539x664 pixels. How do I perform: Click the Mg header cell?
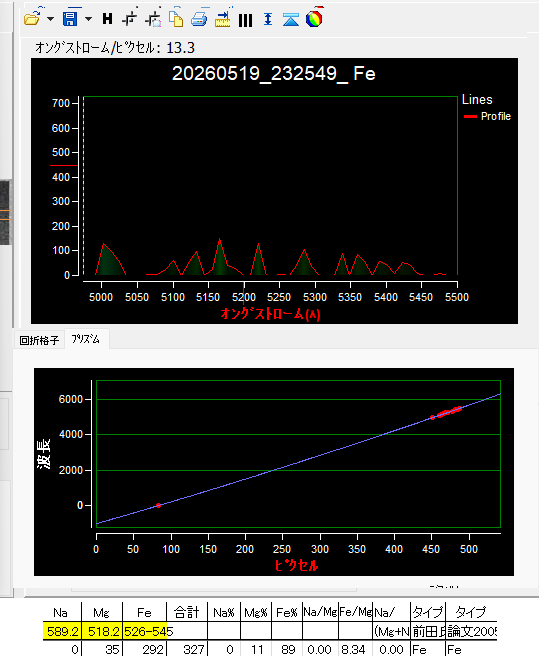[102, 612]
